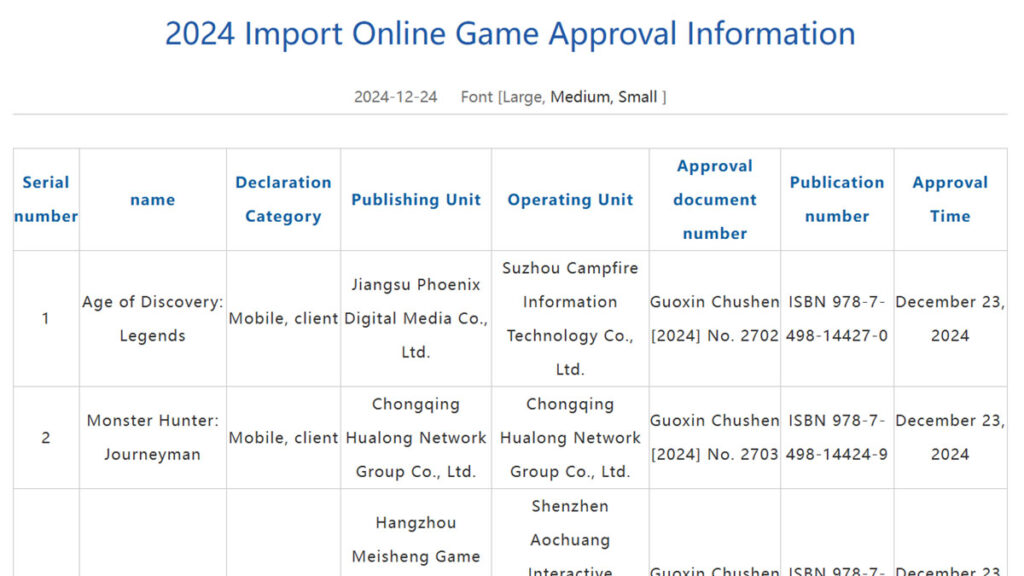Click the Publication number column header
The height and width of the screenshot is (576, 1024).
[x=837, y=199]
